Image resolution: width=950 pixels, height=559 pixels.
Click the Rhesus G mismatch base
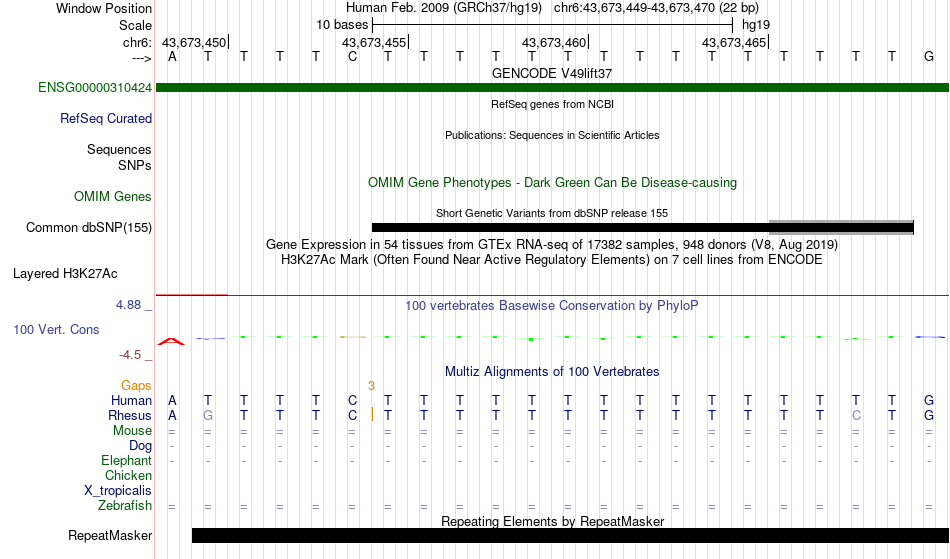(x=208, y=416)
